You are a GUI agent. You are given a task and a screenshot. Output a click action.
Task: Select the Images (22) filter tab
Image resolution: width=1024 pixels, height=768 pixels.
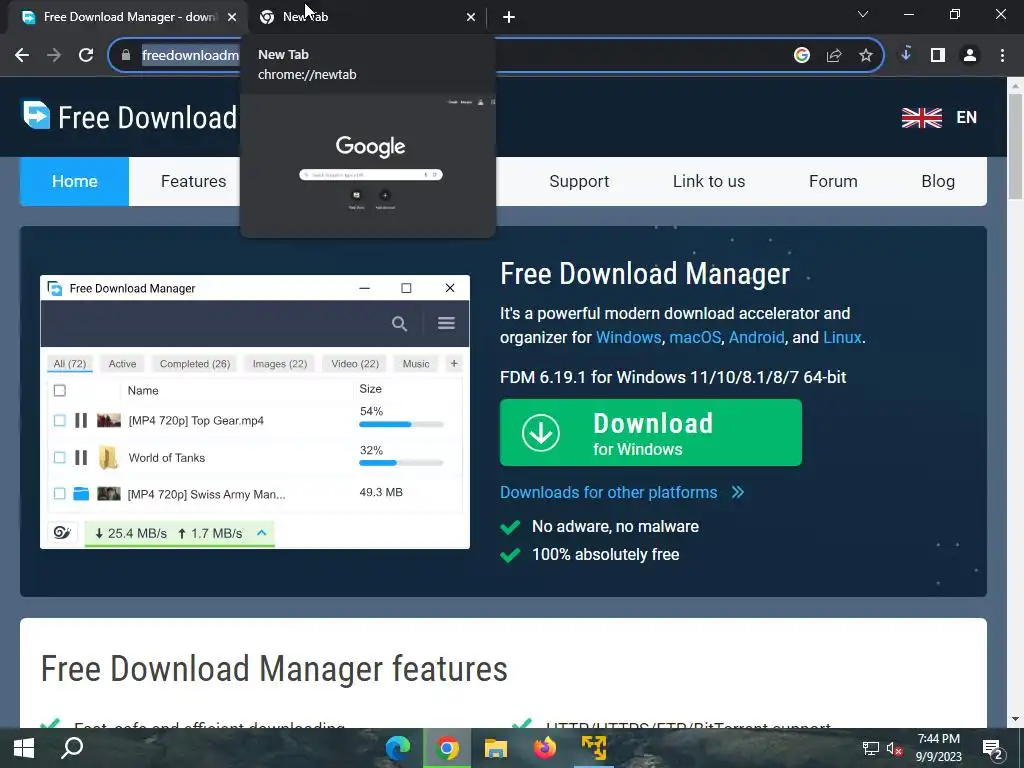[280, 364]
